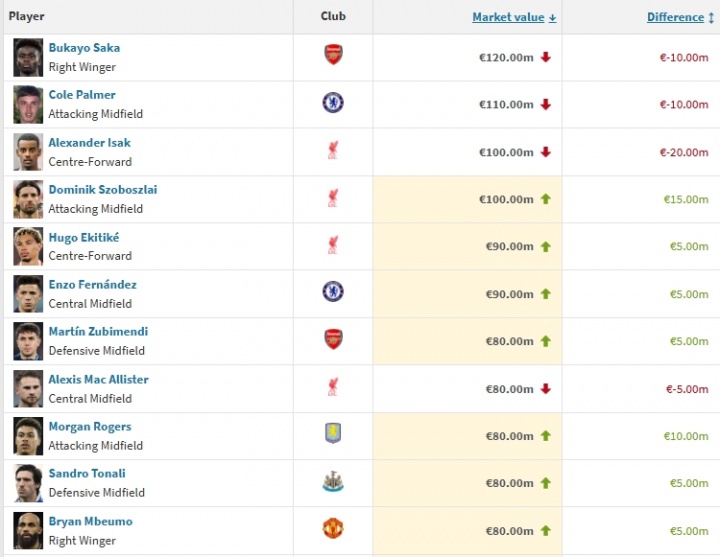Click Manchester United crest beside Bryan Mbeumo
This screenshot has width=720, height=557.
point(333,529)
